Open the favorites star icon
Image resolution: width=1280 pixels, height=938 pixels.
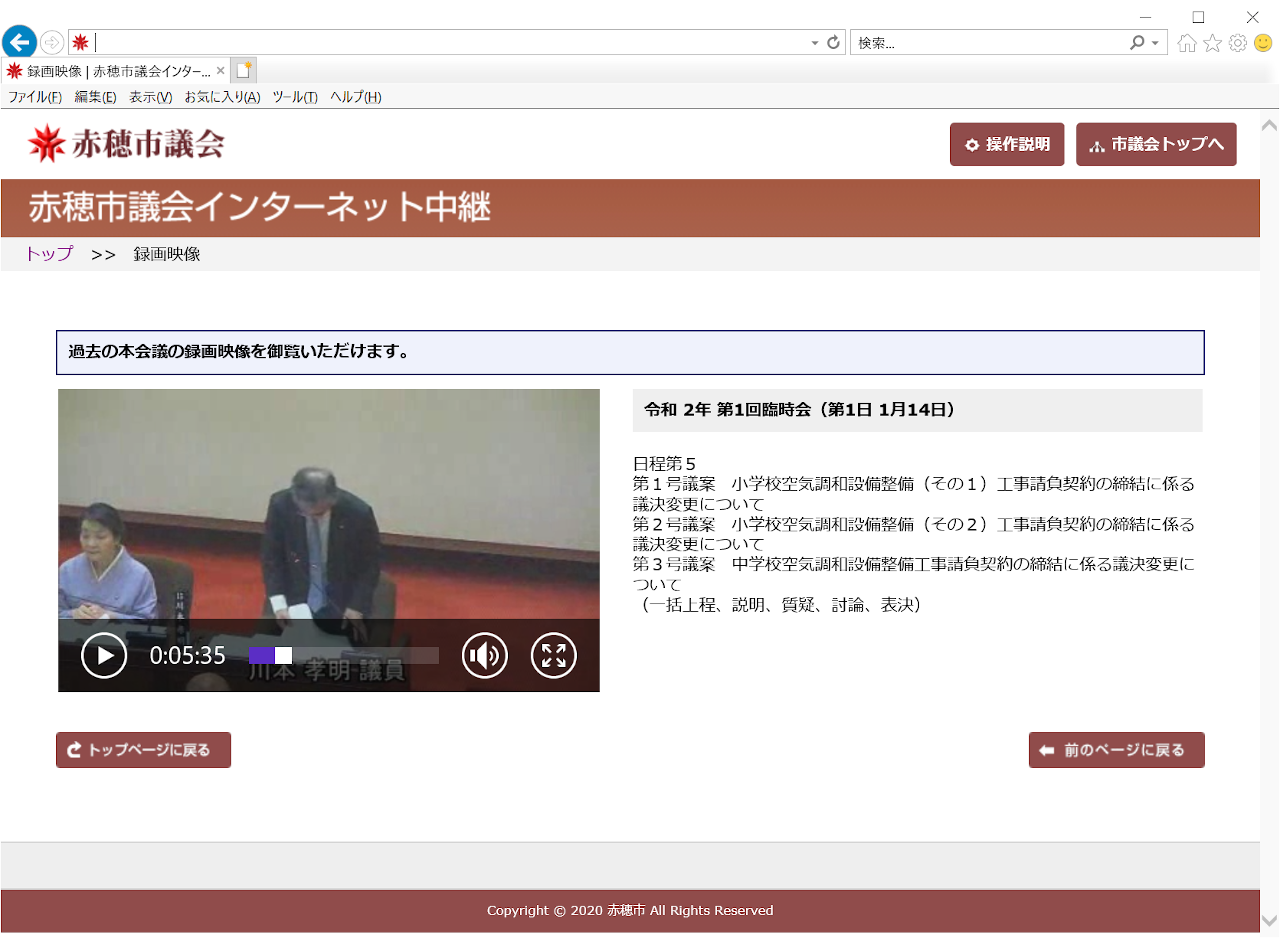tap(1213, 43)
